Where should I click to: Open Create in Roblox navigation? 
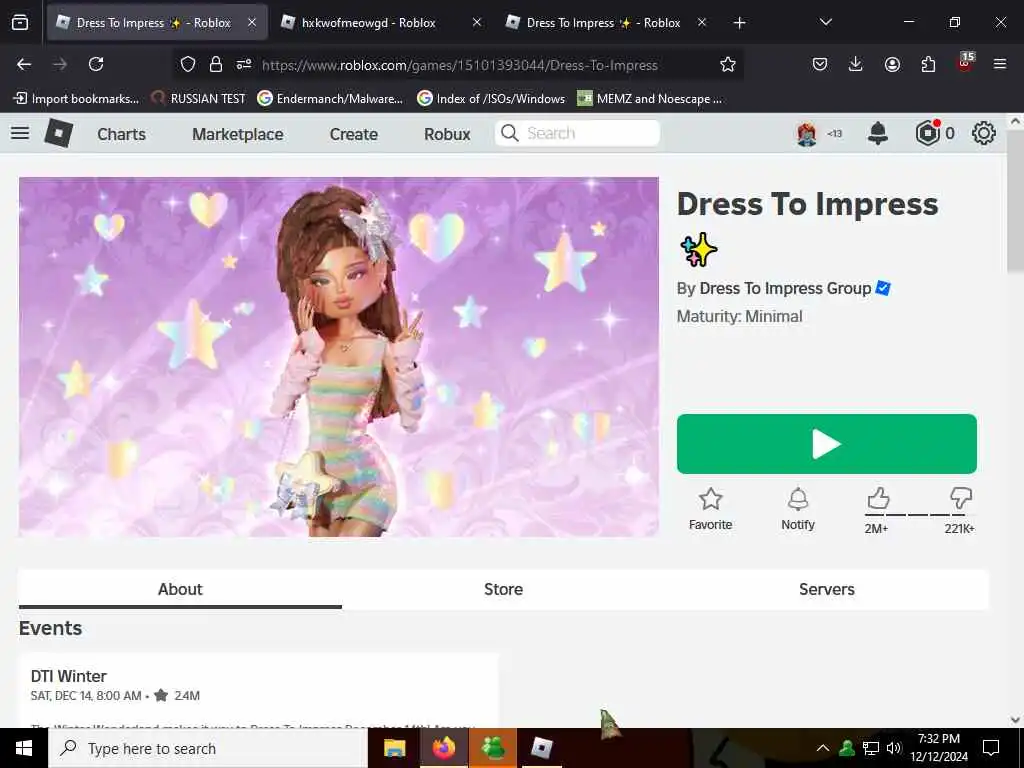click(x=354, y=134)
